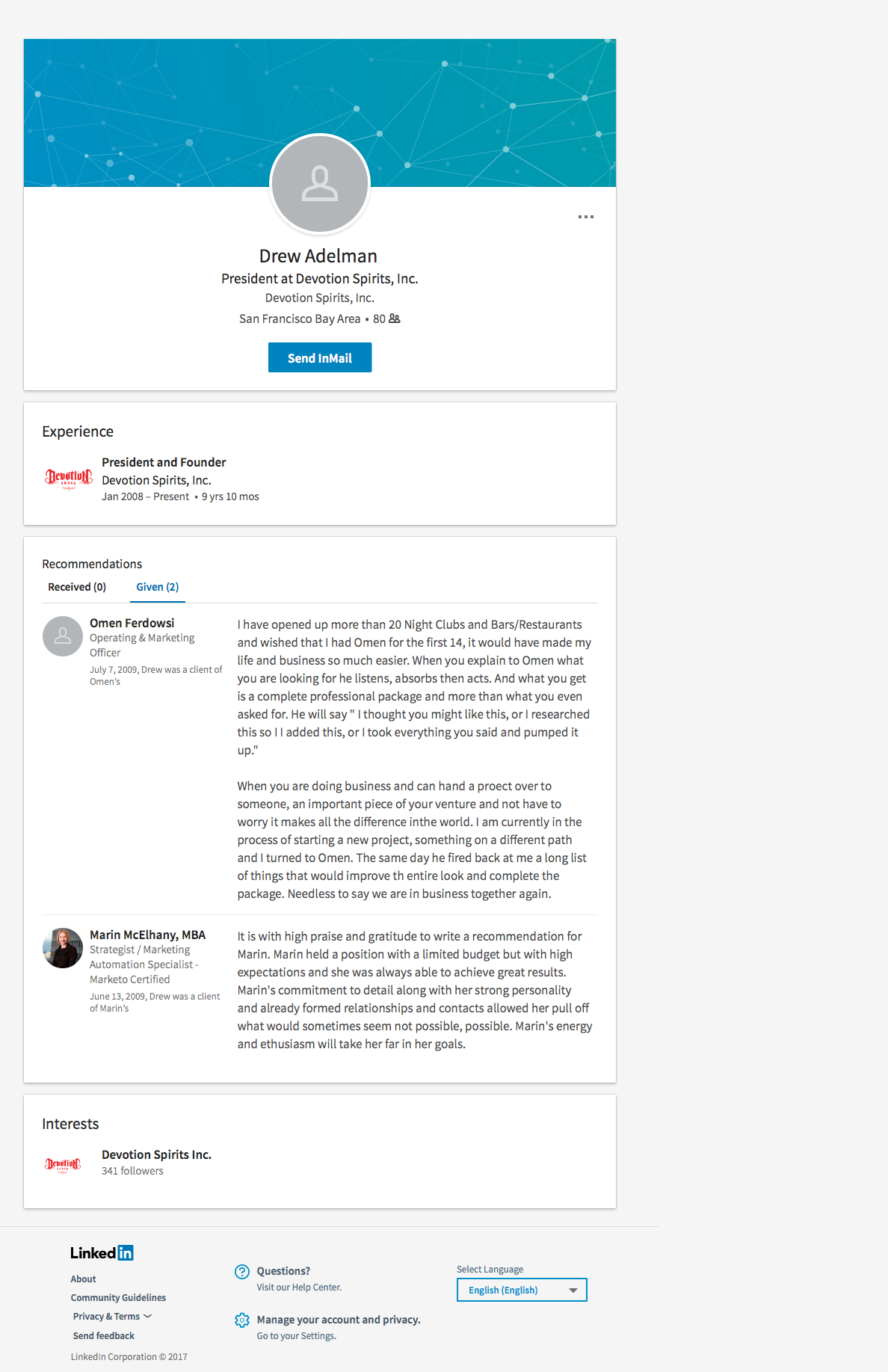Click the connections people icon
The height and width of the screenshot is (1372, 888).
(x=395, y=319)
